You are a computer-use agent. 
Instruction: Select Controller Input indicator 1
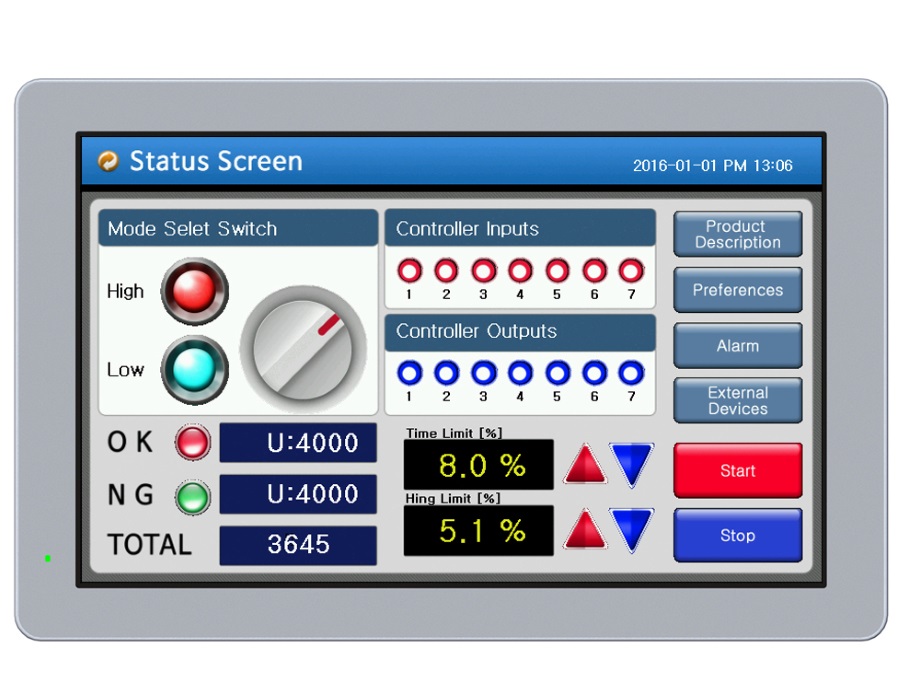coord(409,270)
